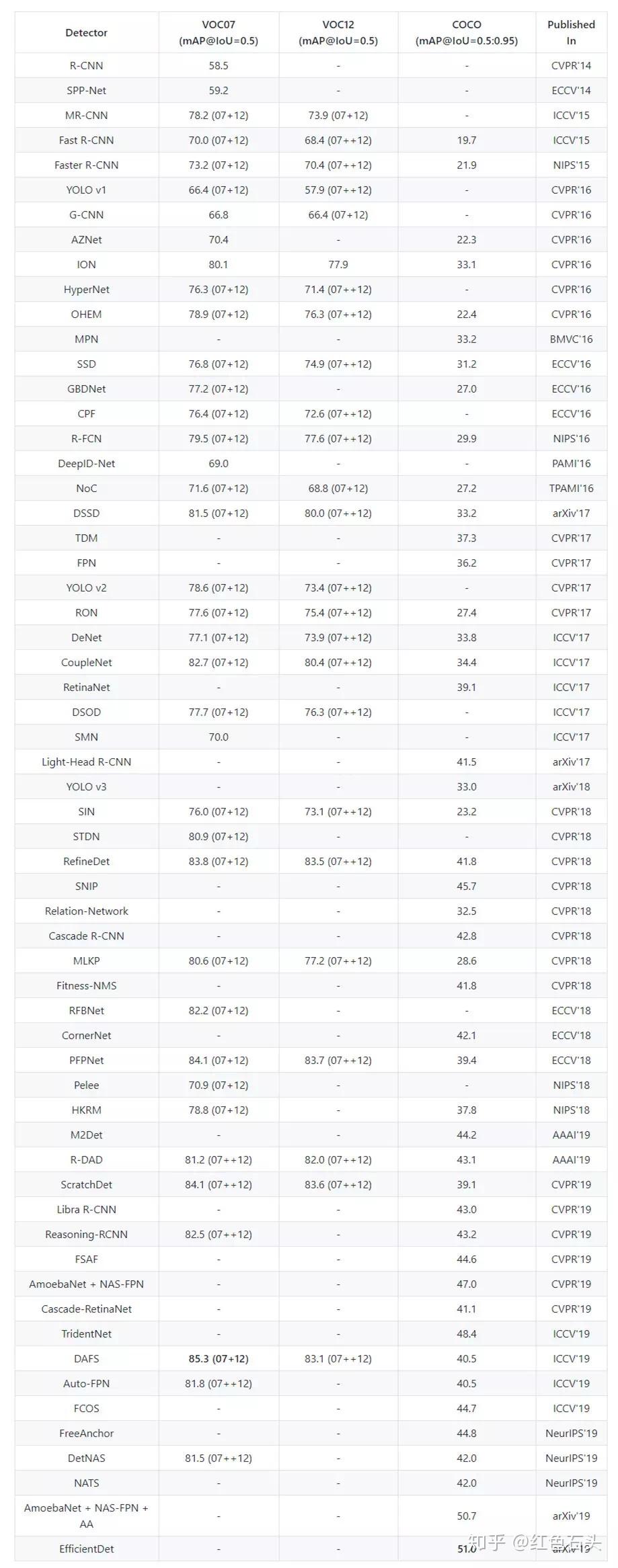The image size is (618, 1568).
Task: Click the COCO column header
Action: tap(466, 32)
